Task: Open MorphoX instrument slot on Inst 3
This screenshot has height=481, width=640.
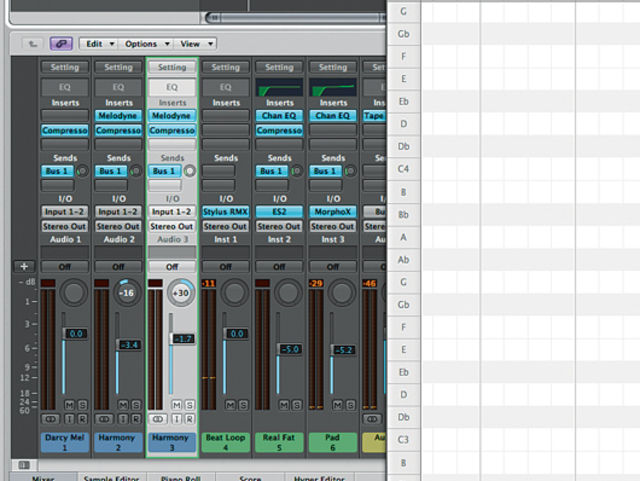Action: (333, 212)
